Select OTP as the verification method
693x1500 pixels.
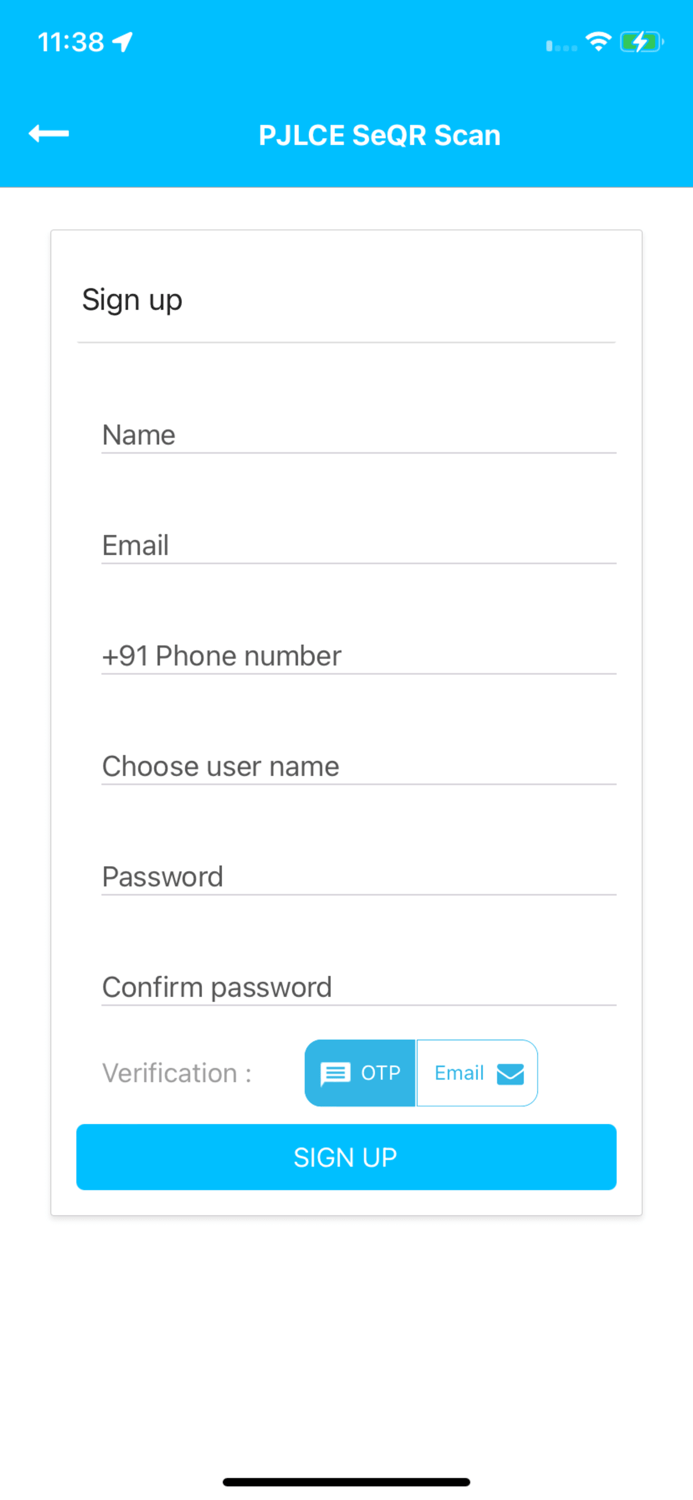pos(360,1073)
